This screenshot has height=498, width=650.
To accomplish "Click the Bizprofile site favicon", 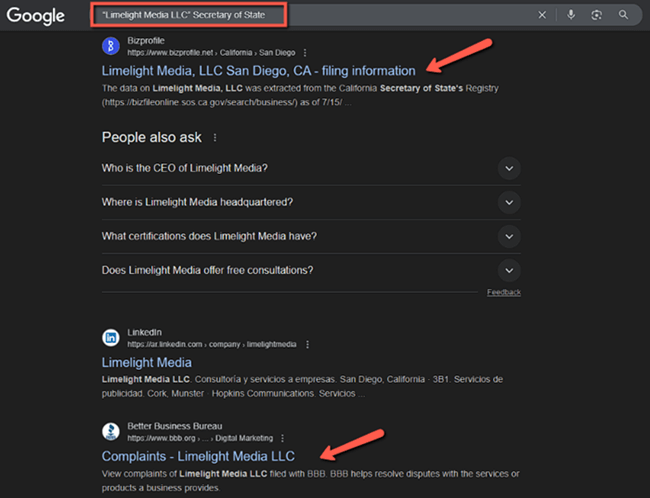I will [x=111, y=45].
